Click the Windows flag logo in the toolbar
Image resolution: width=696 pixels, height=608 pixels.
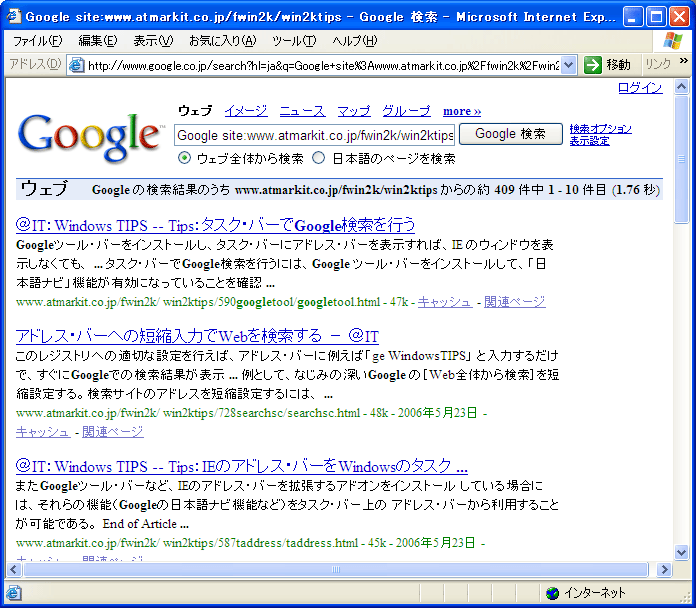coord(672,41)
